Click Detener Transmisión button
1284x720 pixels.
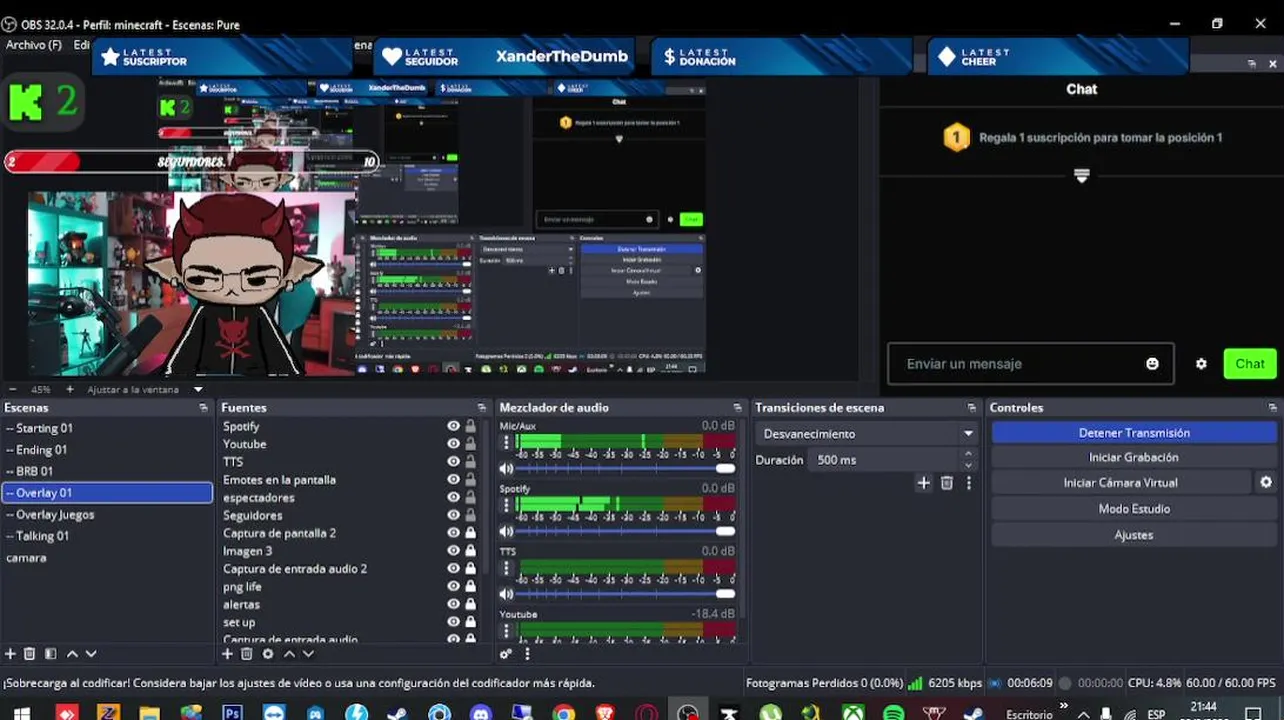1134,433
